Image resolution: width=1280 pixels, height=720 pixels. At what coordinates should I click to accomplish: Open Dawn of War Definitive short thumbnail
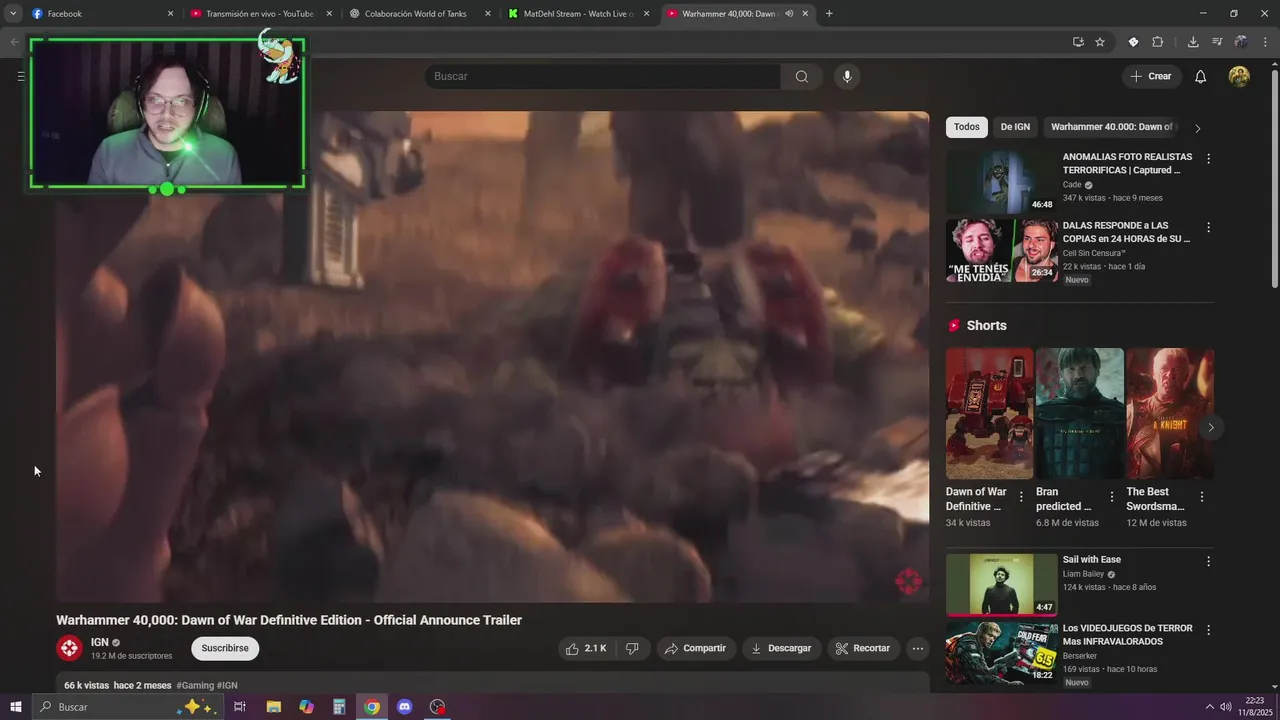click(x=989, y=413)
